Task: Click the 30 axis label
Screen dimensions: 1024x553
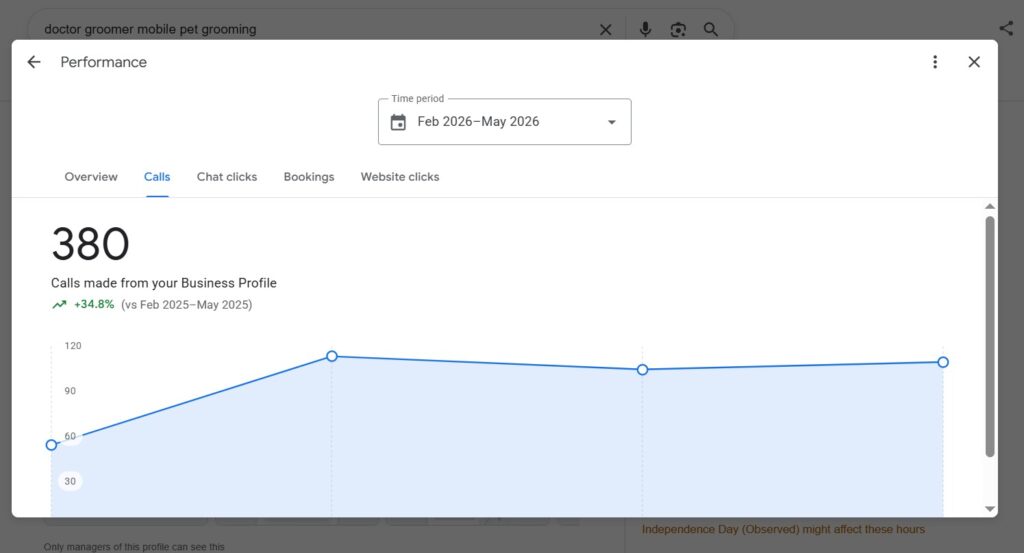Action: (x=70, y=481)
